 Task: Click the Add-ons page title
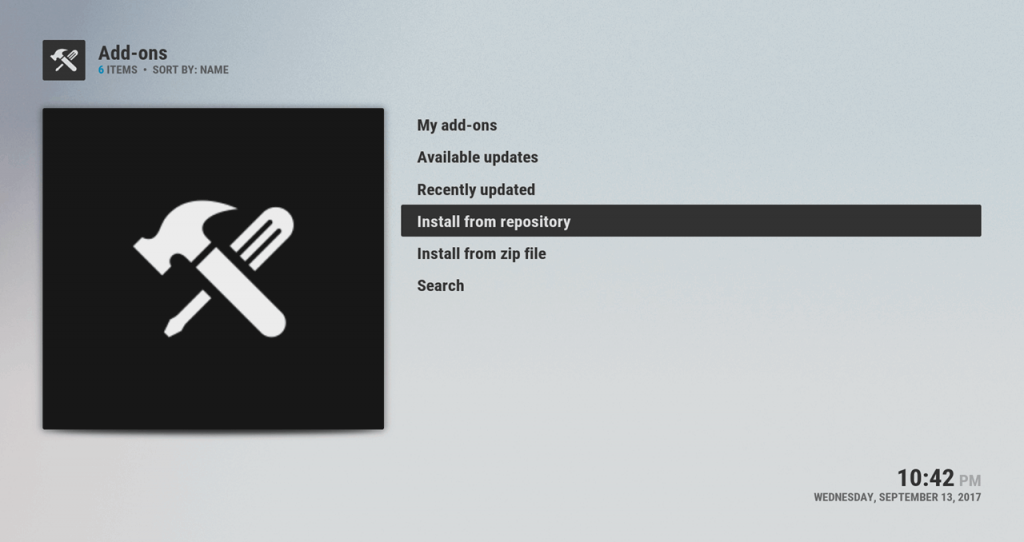coord(133,52)
